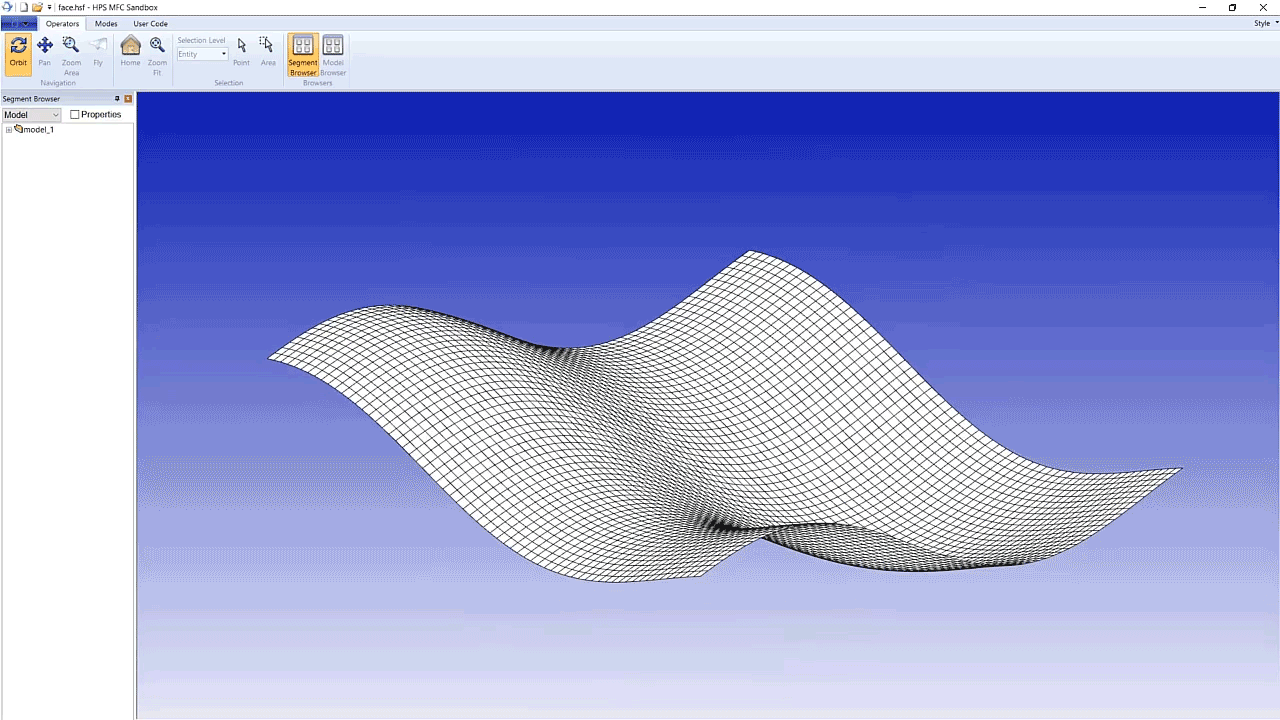
Task: Open the User Code ribbon tab
Action: tap(150, 23)
